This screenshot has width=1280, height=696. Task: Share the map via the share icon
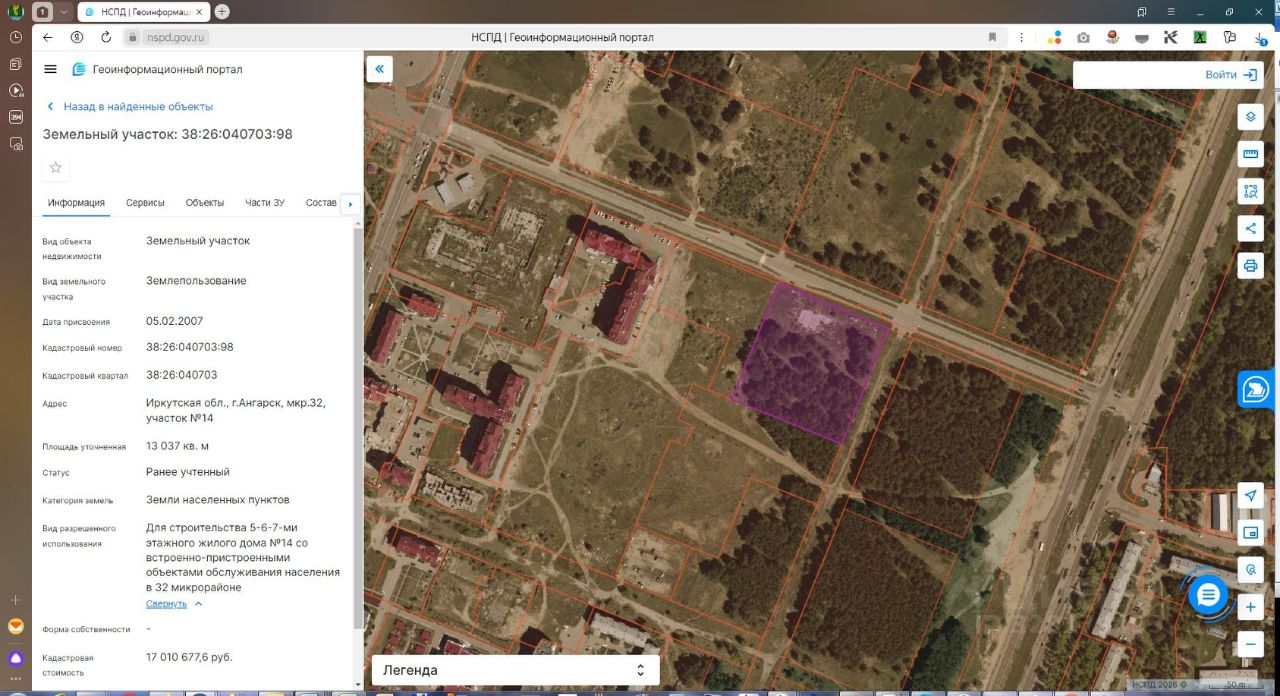1250,228
